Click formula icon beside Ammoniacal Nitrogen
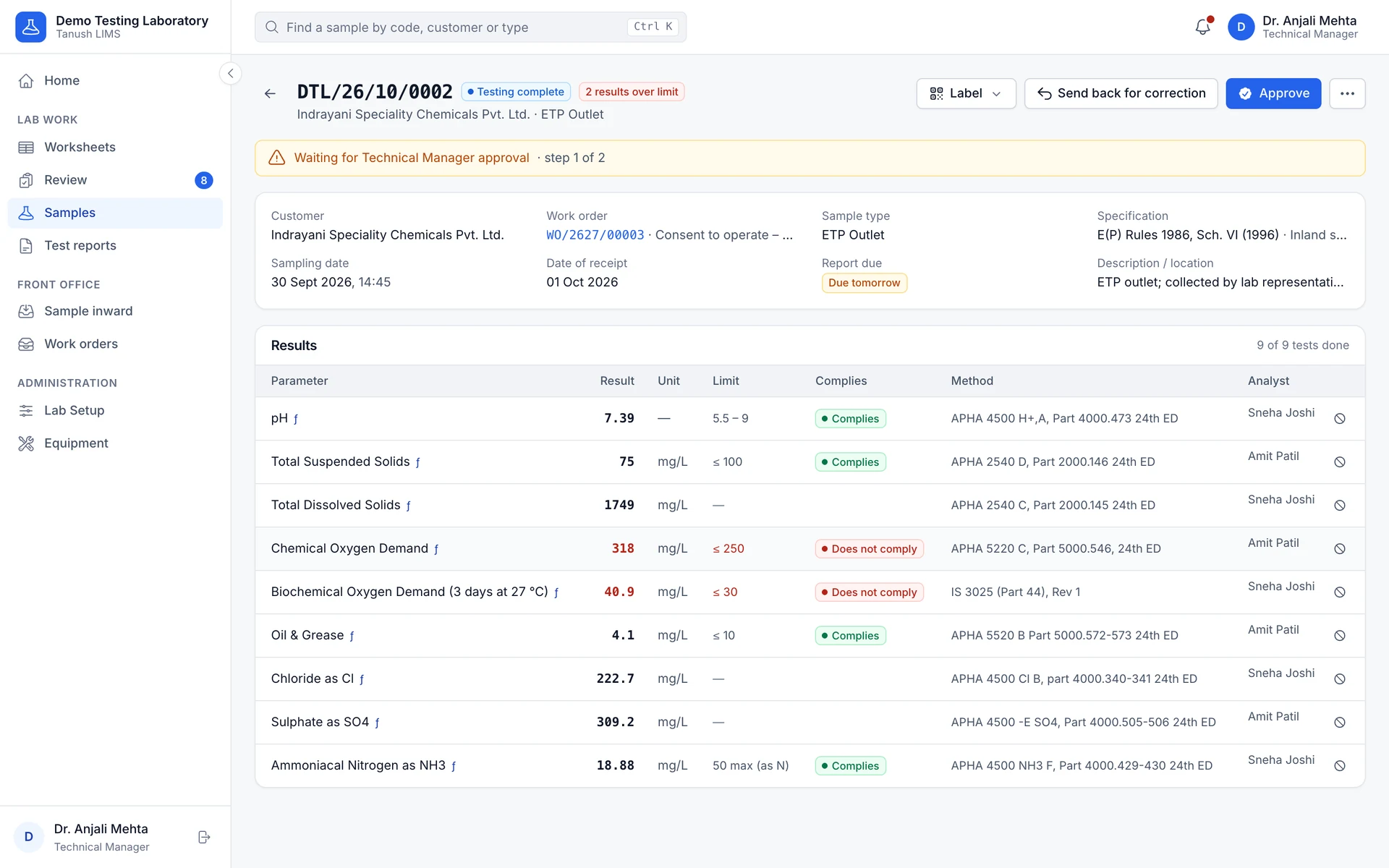The image size is (1389, 868). click(454, 766)
